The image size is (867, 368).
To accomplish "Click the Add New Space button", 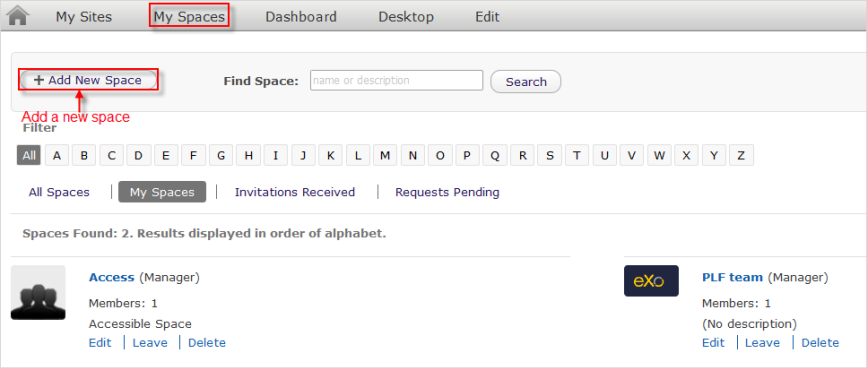I will pyautogui.click(x=89, y=81).
